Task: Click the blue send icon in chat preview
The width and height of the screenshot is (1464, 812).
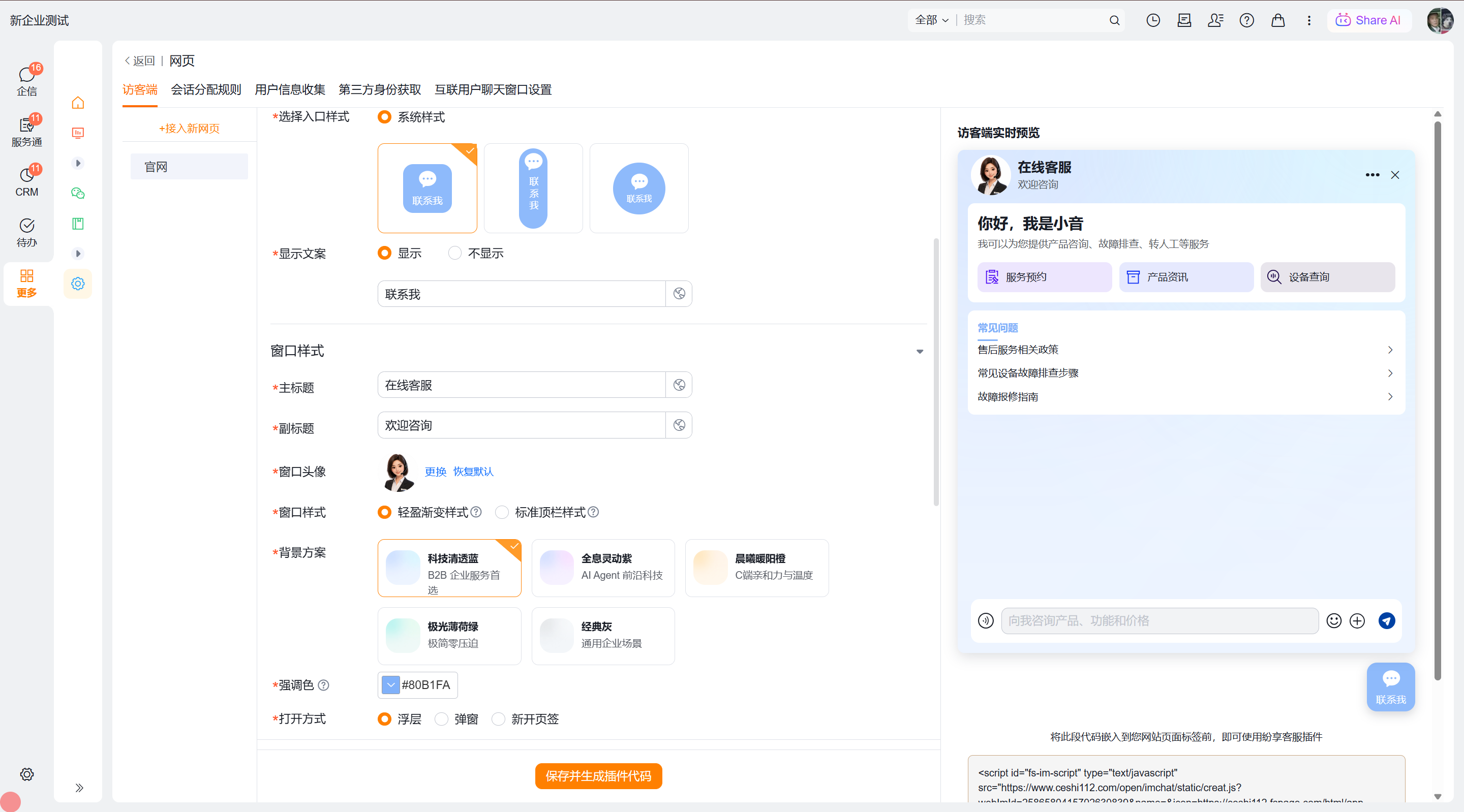Action: (1387, 620)
